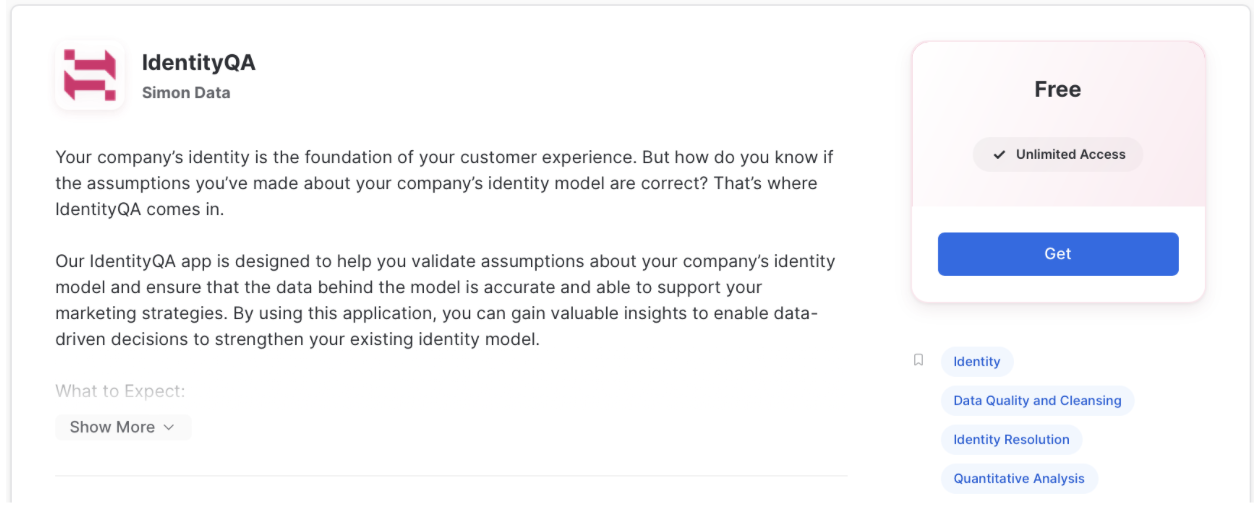
Task: Click the faded 'What to Expect:' heading
Action: 120,391
